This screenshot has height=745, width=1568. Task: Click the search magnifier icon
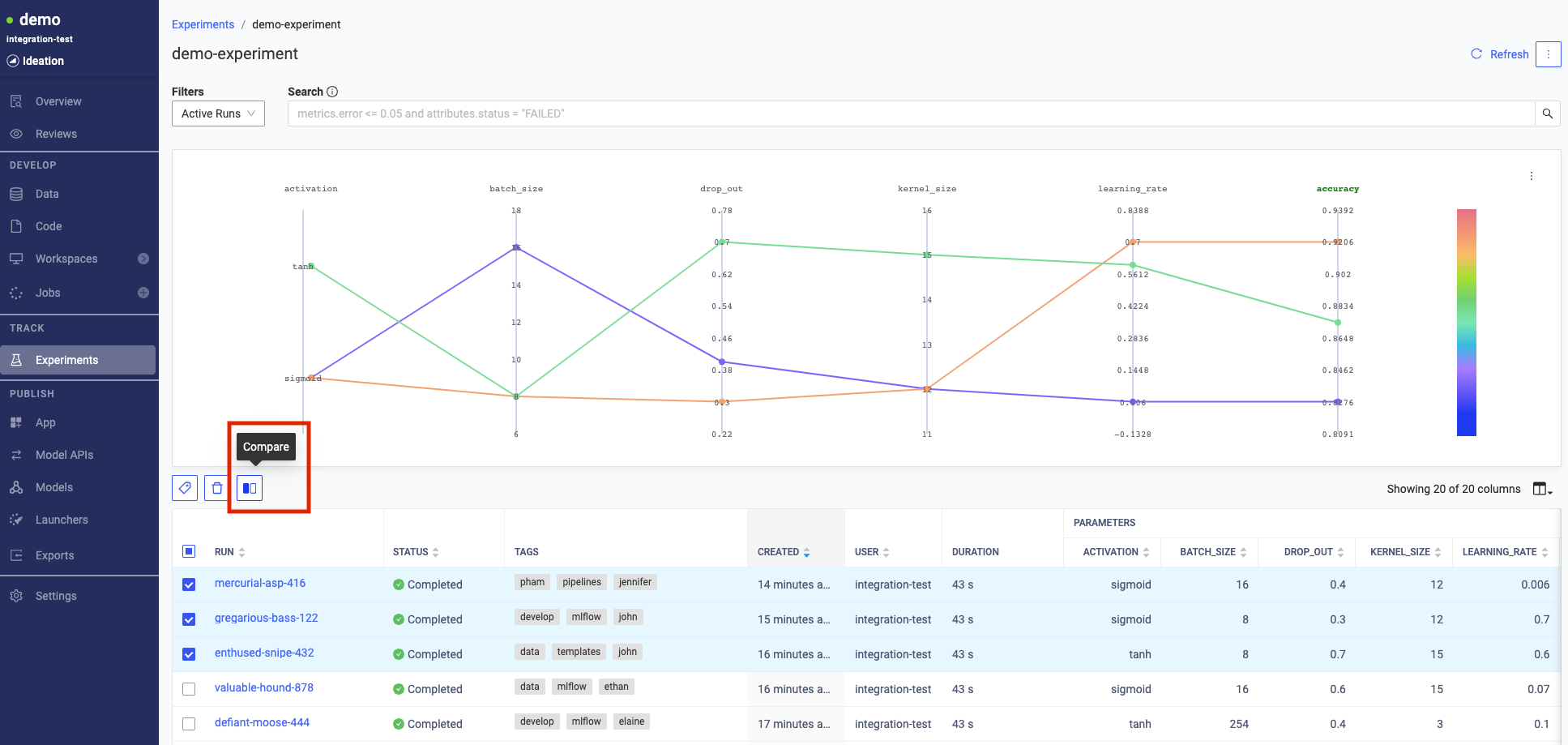click(x=1548, y=113)
